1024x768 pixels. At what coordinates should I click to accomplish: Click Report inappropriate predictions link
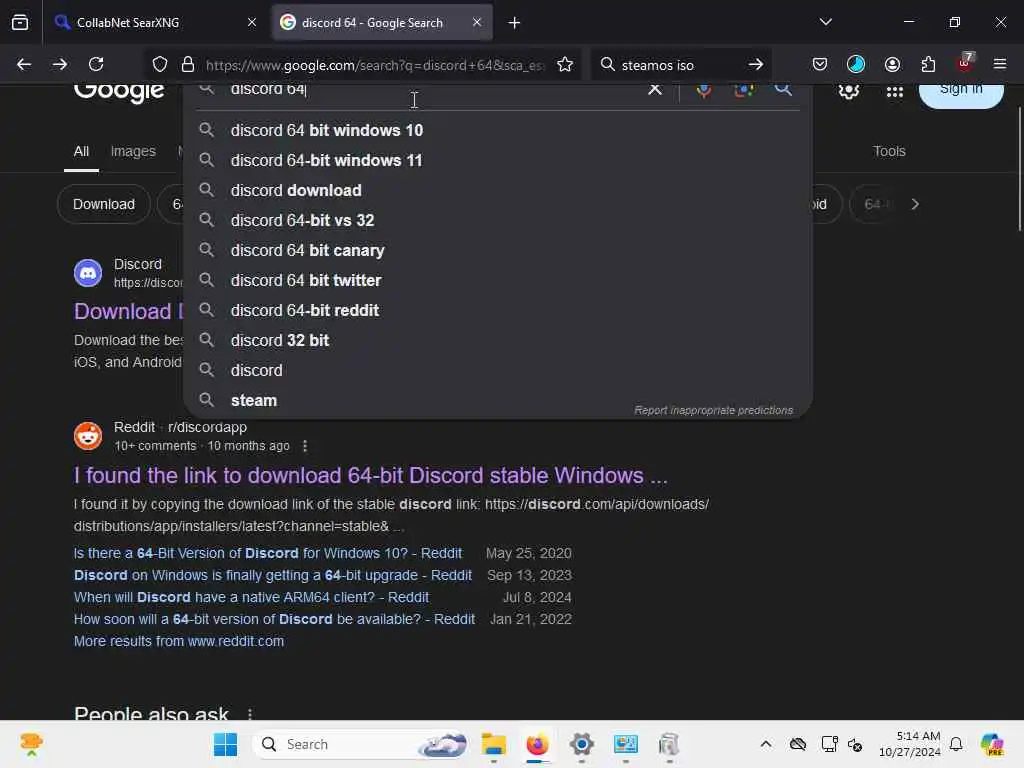(x=713, y=410)
